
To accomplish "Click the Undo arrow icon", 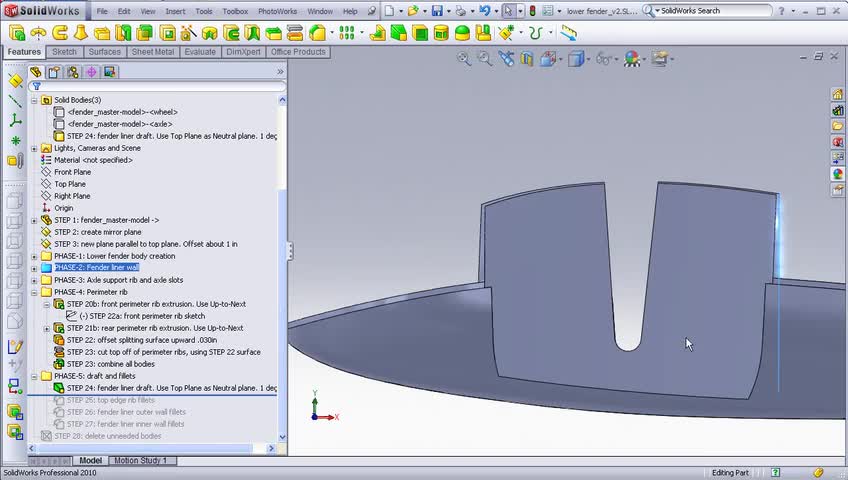I will click(484, 11).
